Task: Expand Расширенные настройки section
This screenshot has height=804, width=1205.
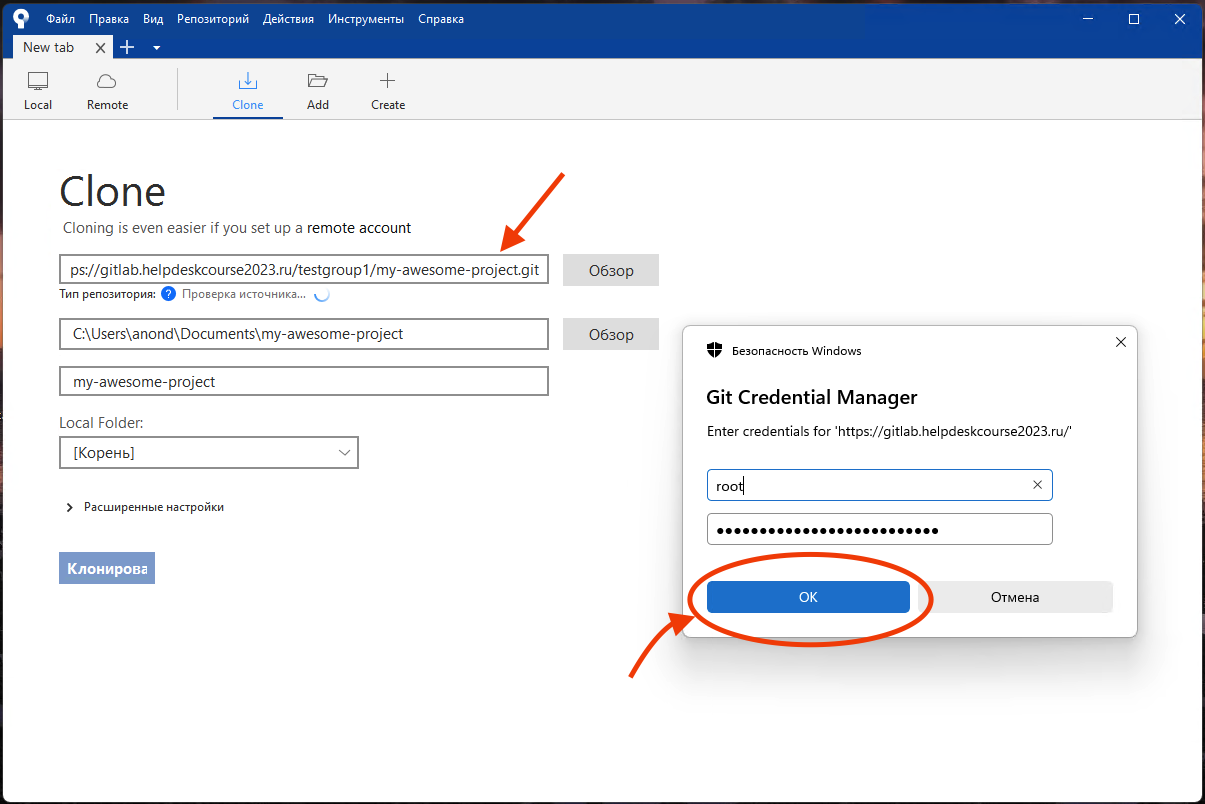Action: pyautogui.click(x=70, y=507)
